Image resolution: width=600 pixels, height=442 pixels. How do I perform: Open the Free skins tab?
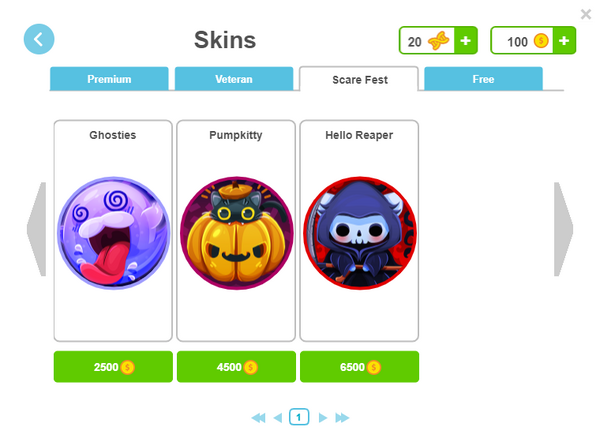[x=483, y=79]
